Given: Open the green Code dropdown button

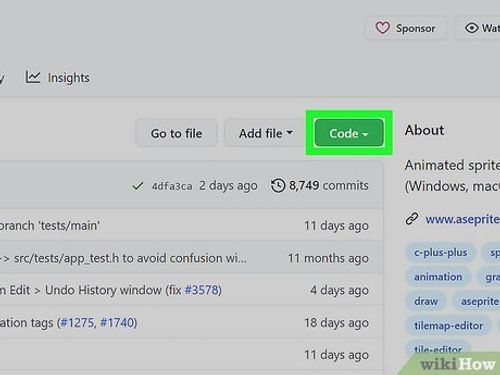Looking at the screenshot, I should pyautogui.click(x=349, y=133).
